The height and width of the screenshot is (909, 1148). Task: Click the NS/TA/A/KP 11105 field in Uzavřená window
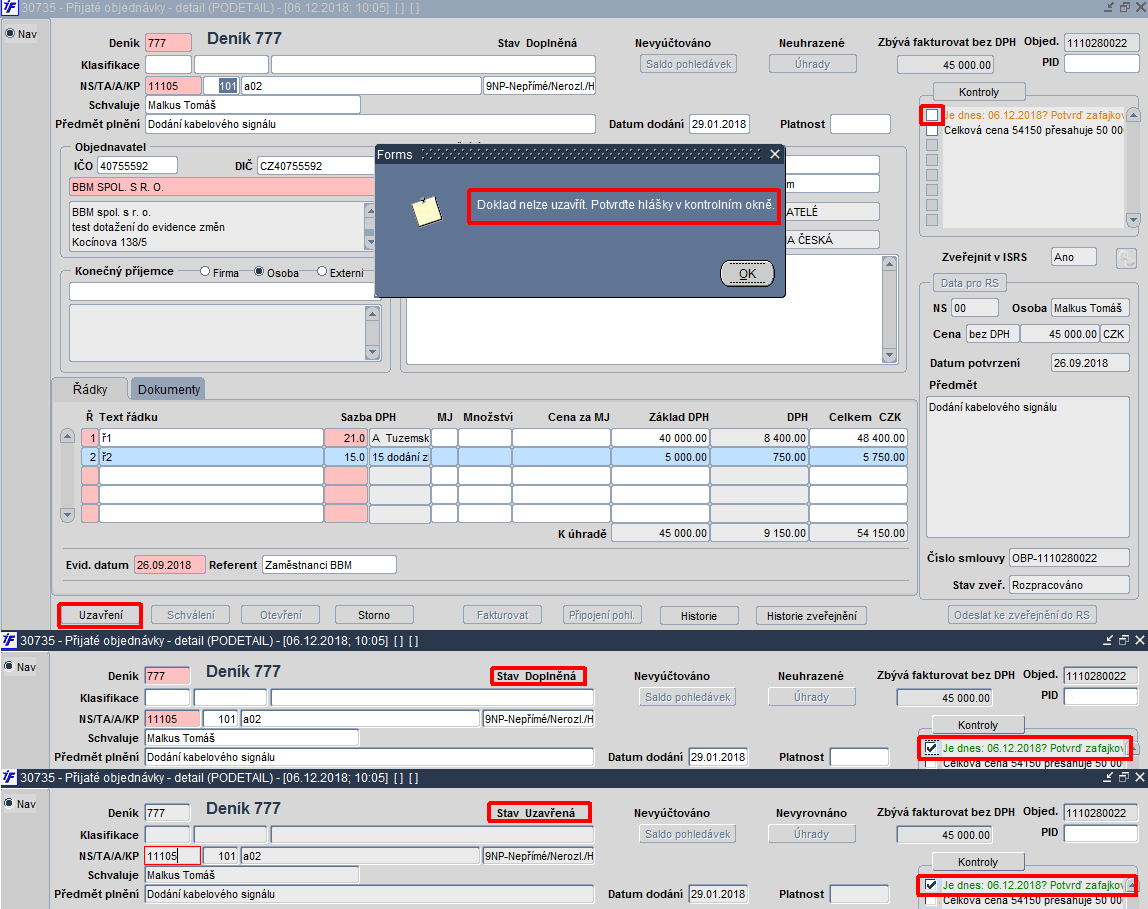[172, 856]
